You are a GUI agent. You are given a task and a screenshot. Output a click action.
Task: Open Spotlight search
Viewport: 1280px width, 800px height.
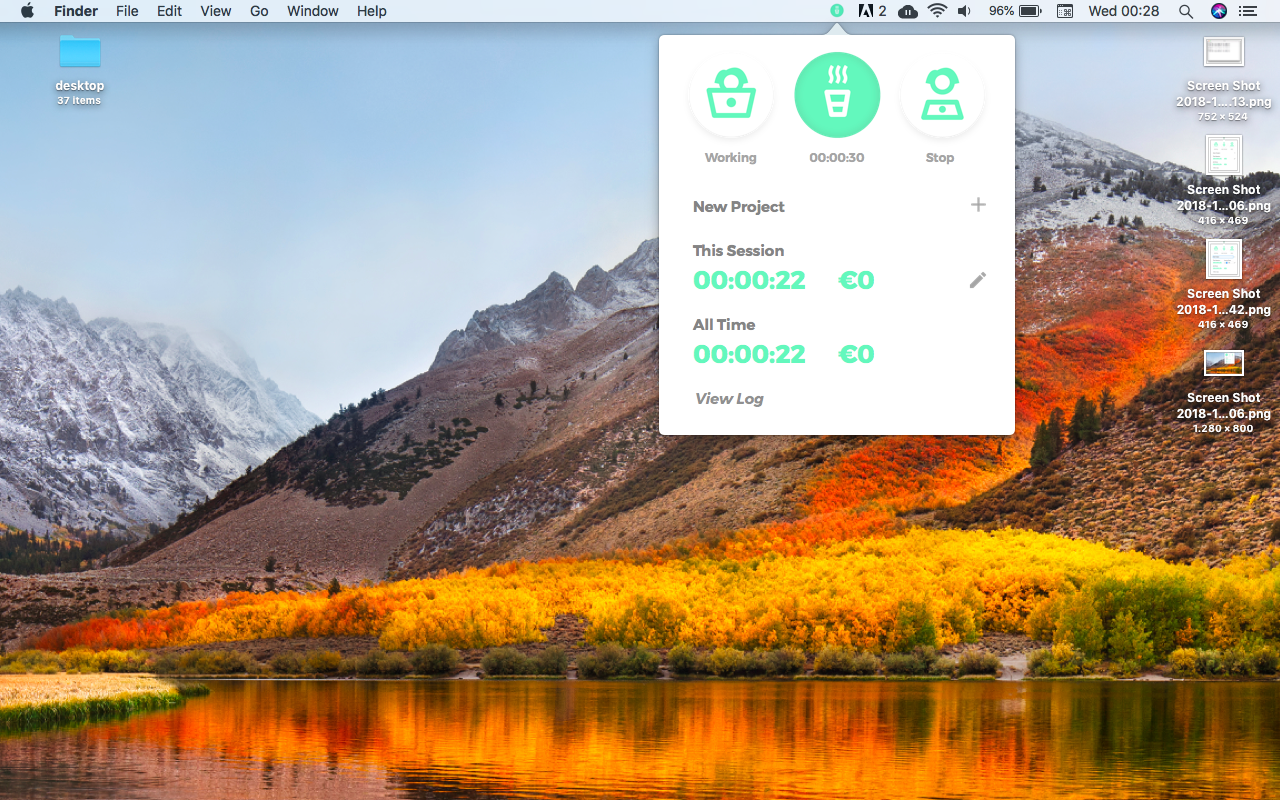pos(1186,11)
